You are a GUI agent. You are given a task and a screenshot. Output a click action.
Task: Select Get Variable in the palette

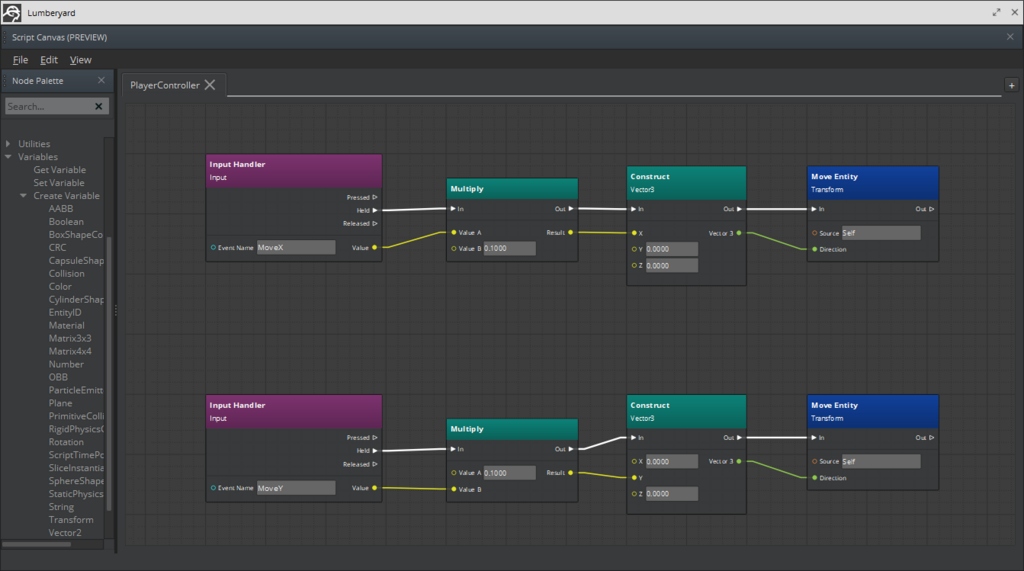[x=59, y=170]
